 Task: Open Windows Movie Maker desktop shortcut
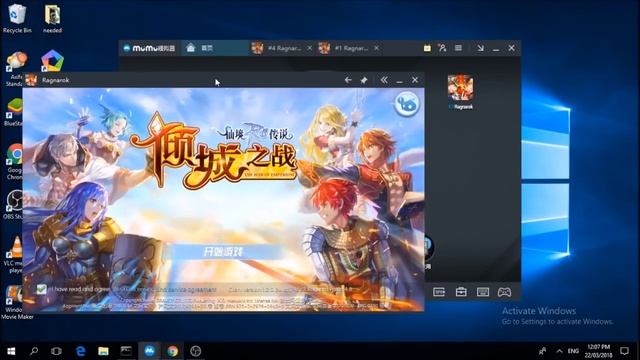17,302
